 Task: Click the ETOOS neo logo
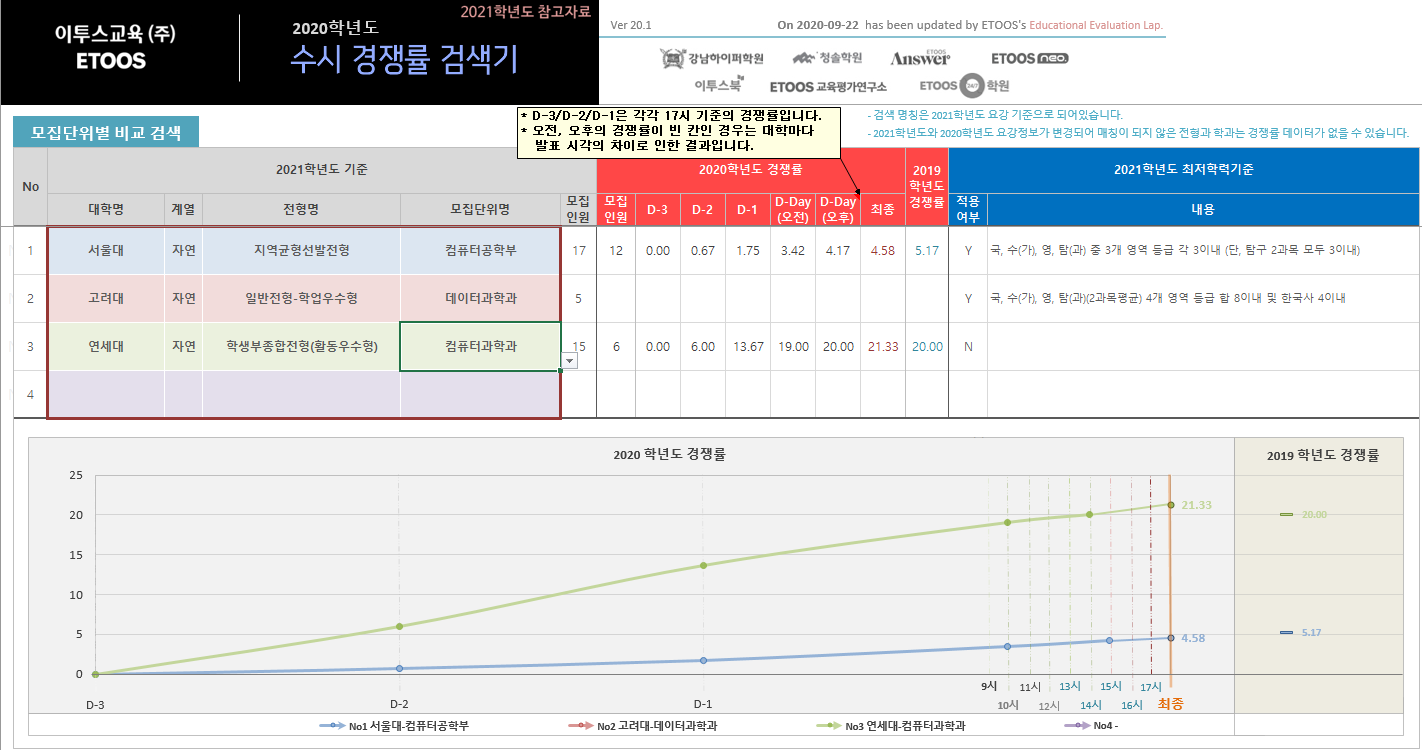(1029, 58)
